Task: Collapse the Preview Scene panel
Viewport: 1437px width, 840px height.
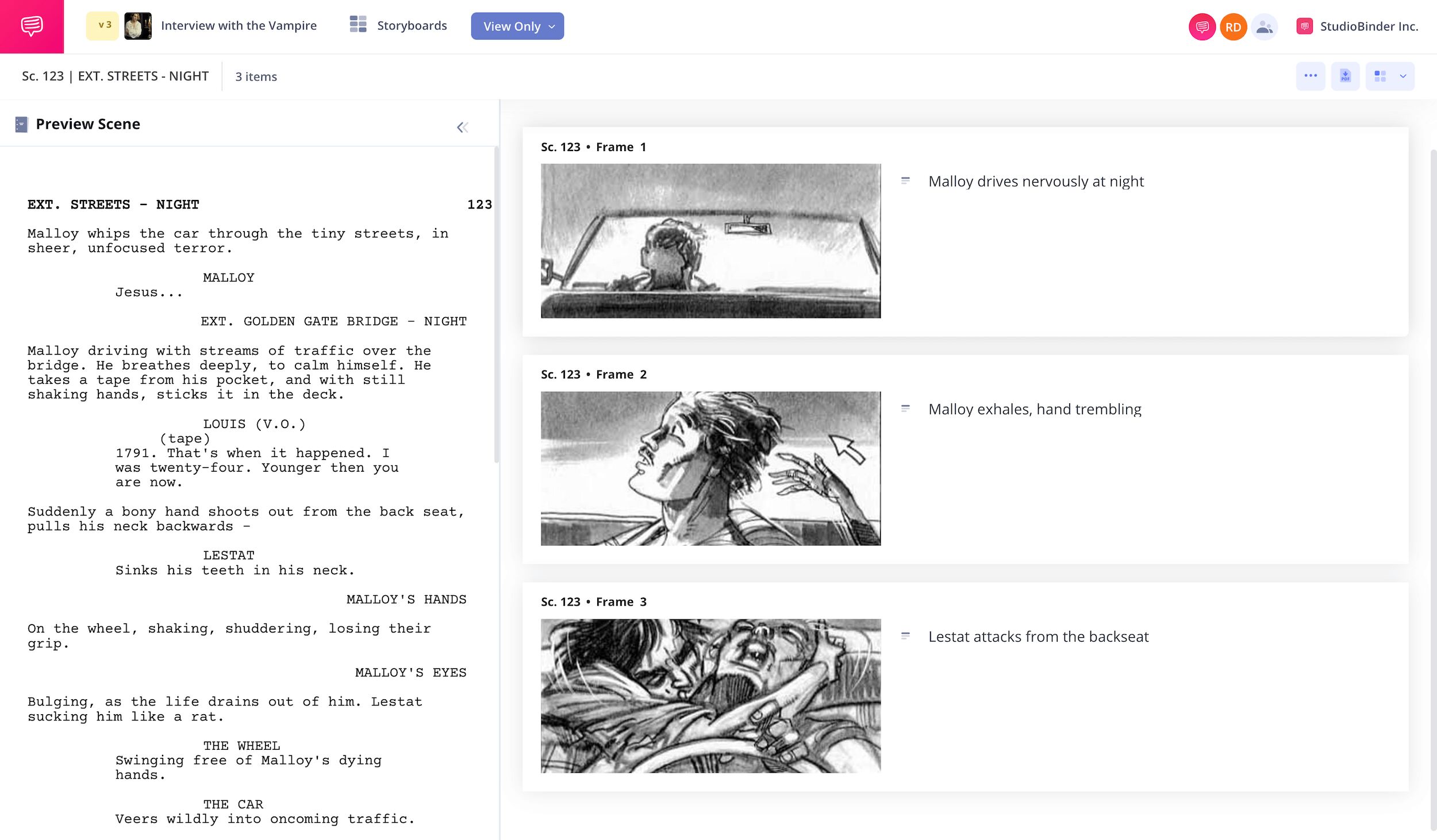Action: (462, 128)
